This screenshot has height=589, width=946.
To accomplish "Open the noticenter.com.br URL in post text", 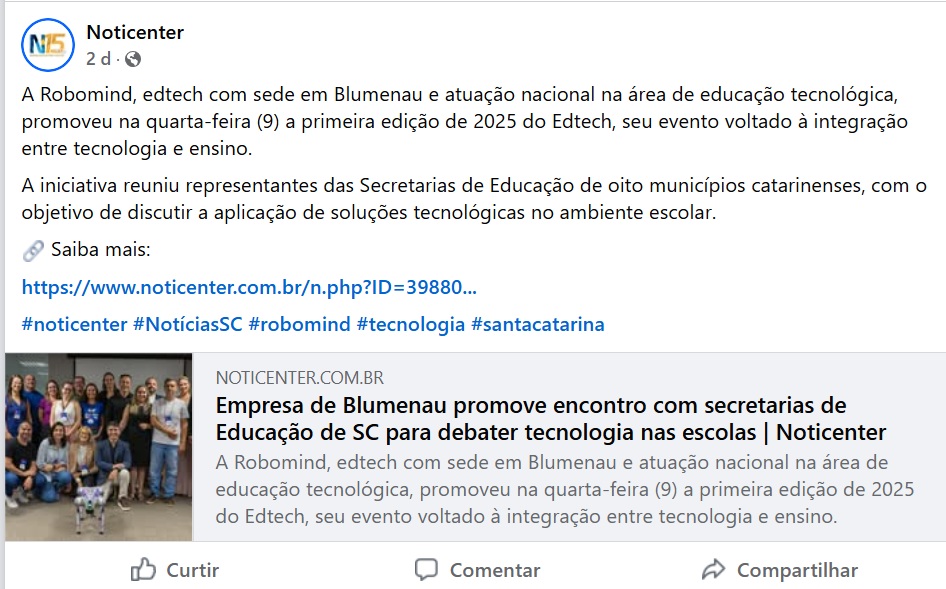I will click(249, 288).
